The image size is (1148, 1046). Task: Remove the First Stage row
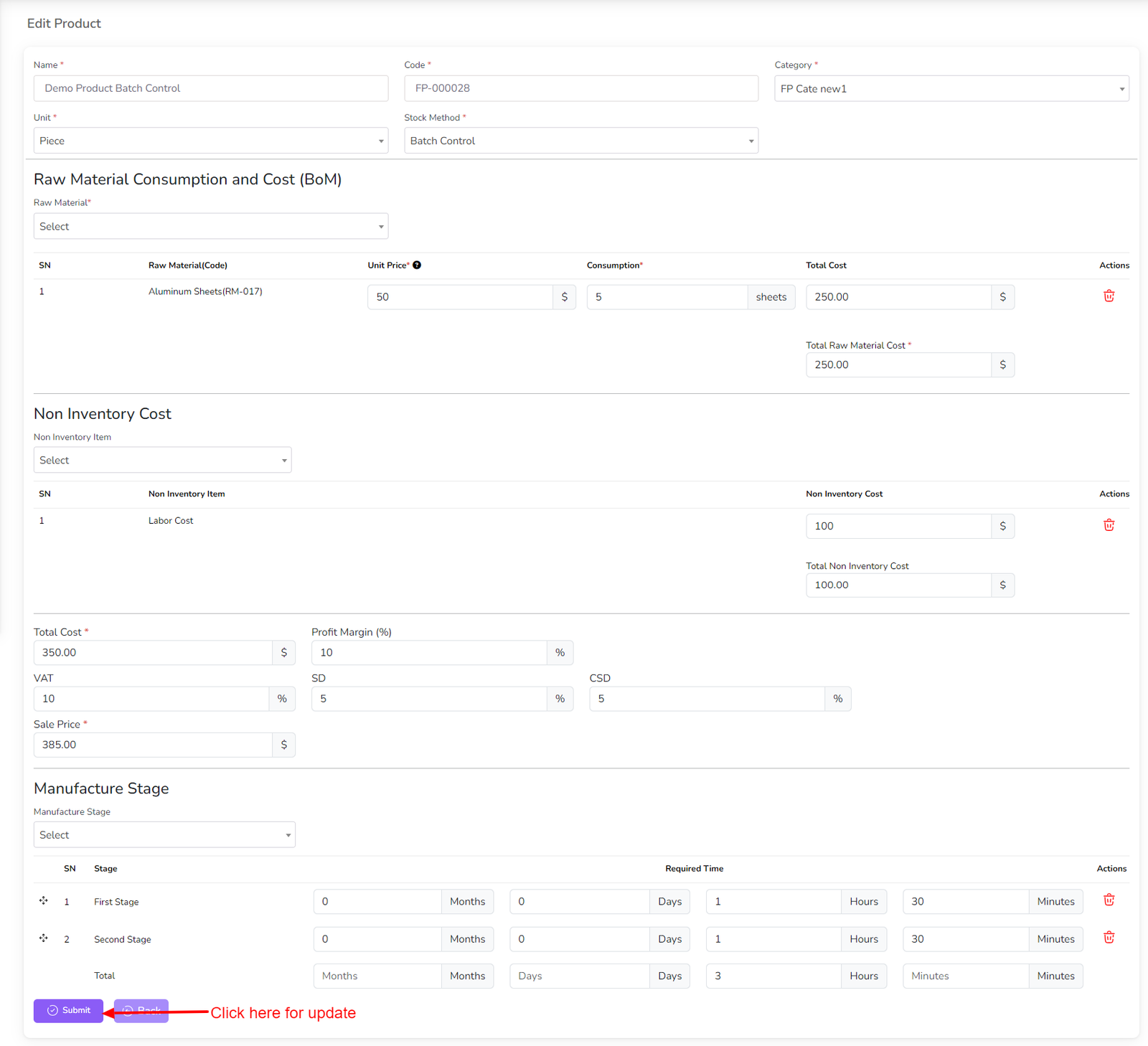pyautogui.click(x=1109, y=900)
